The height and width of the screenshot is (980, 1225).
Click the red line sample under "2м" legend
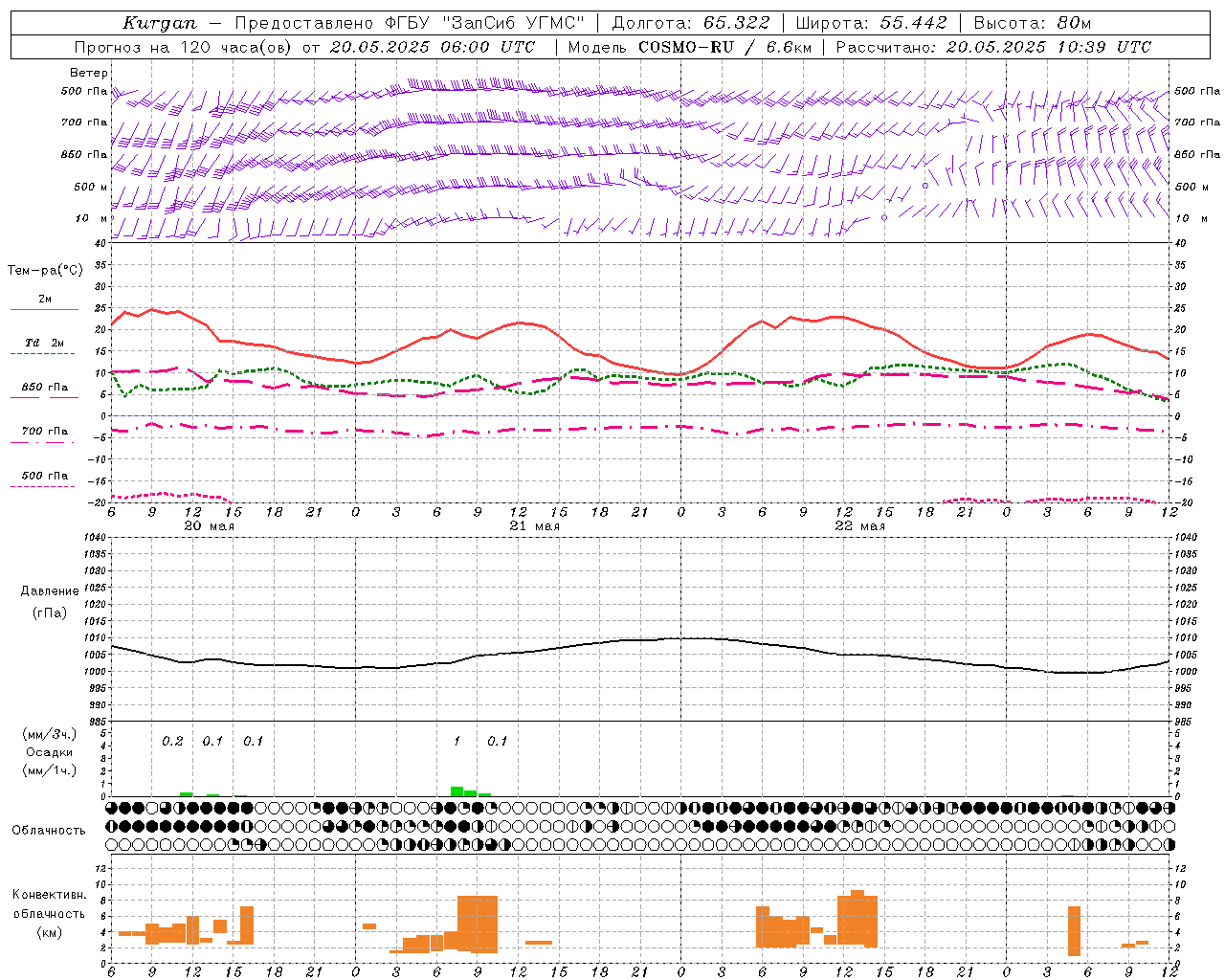click(44, 309)
